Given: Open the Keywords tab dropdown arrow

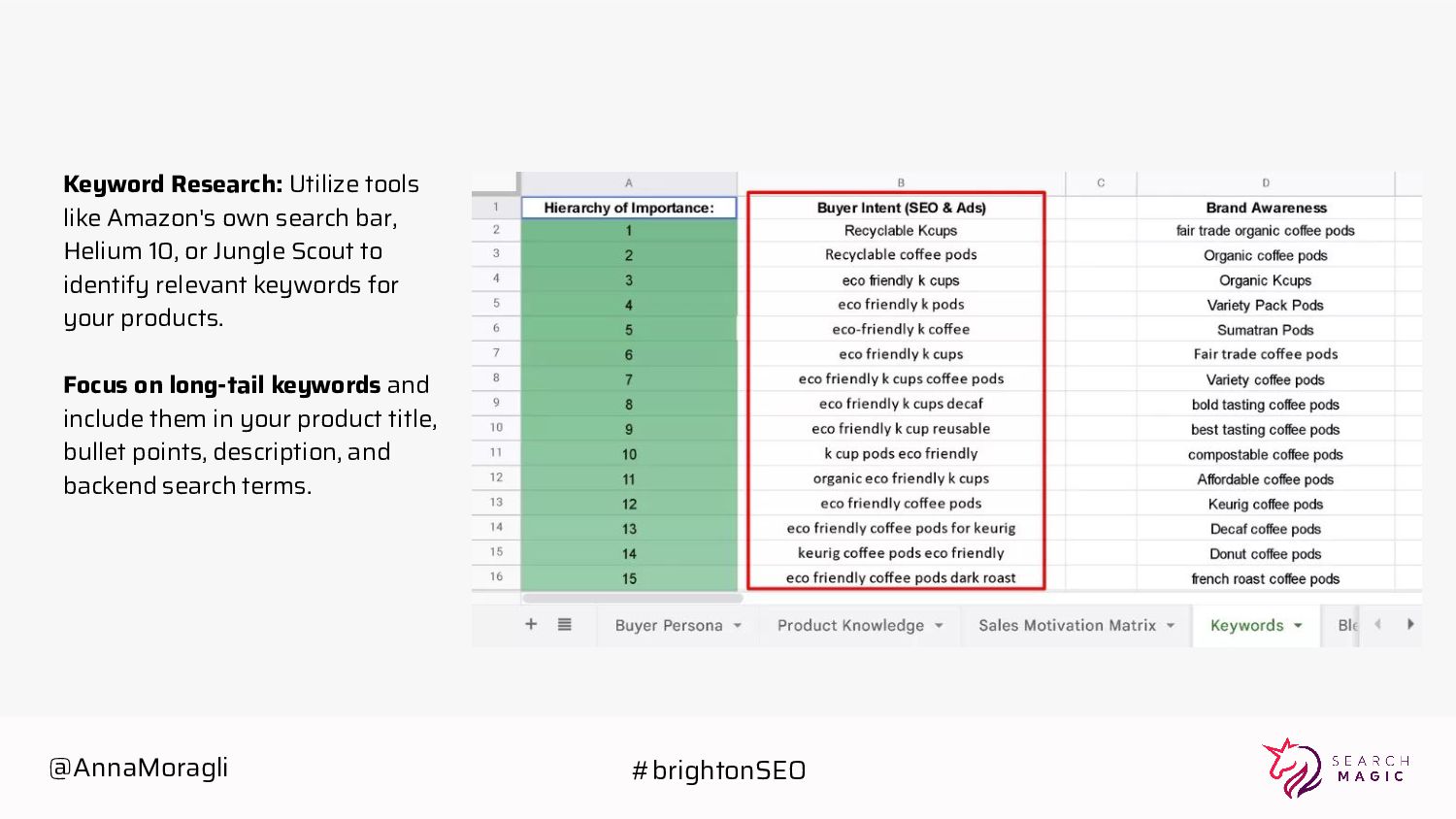Looking at the screenshot, I should (x=1298, y=626).
